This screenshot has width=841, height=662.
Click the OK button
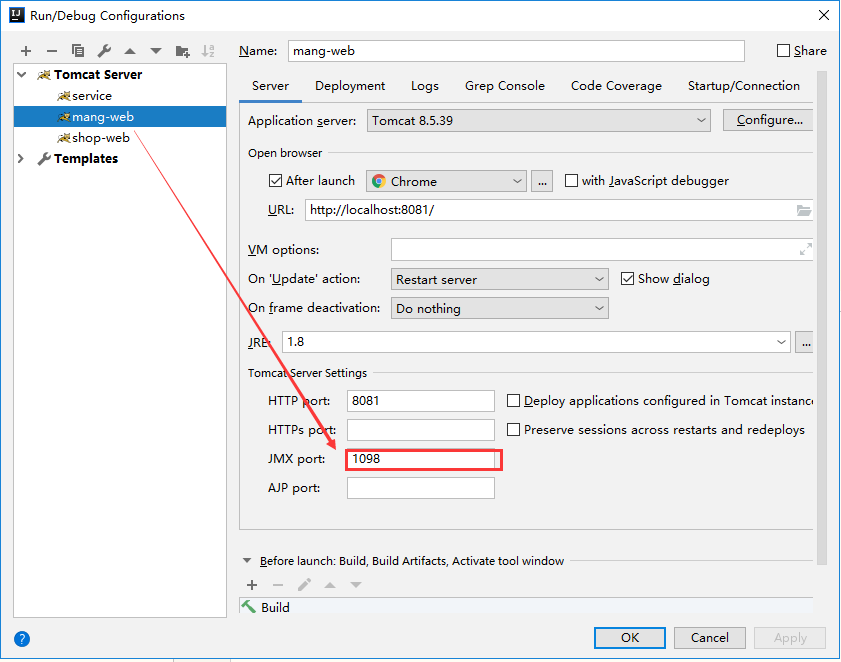click(x=630, y=638)
